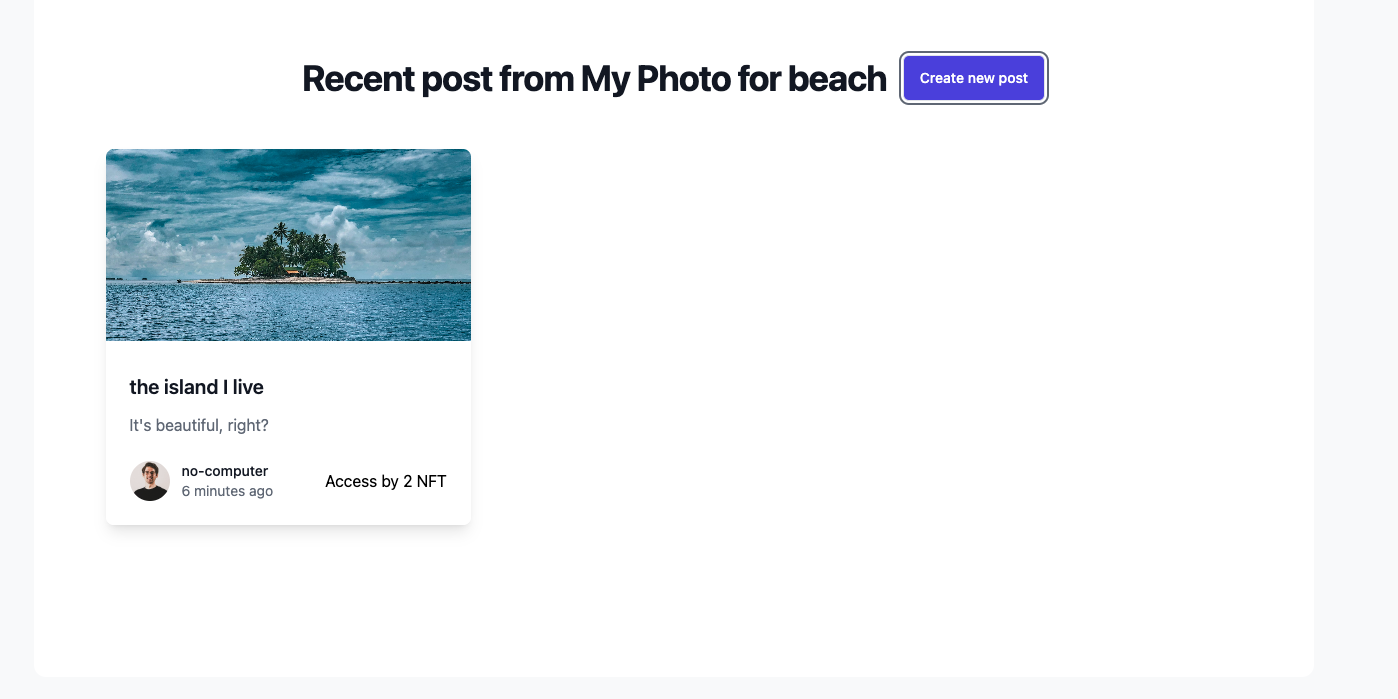Click the '6 minutes ago' timestamp

point(227,491)
